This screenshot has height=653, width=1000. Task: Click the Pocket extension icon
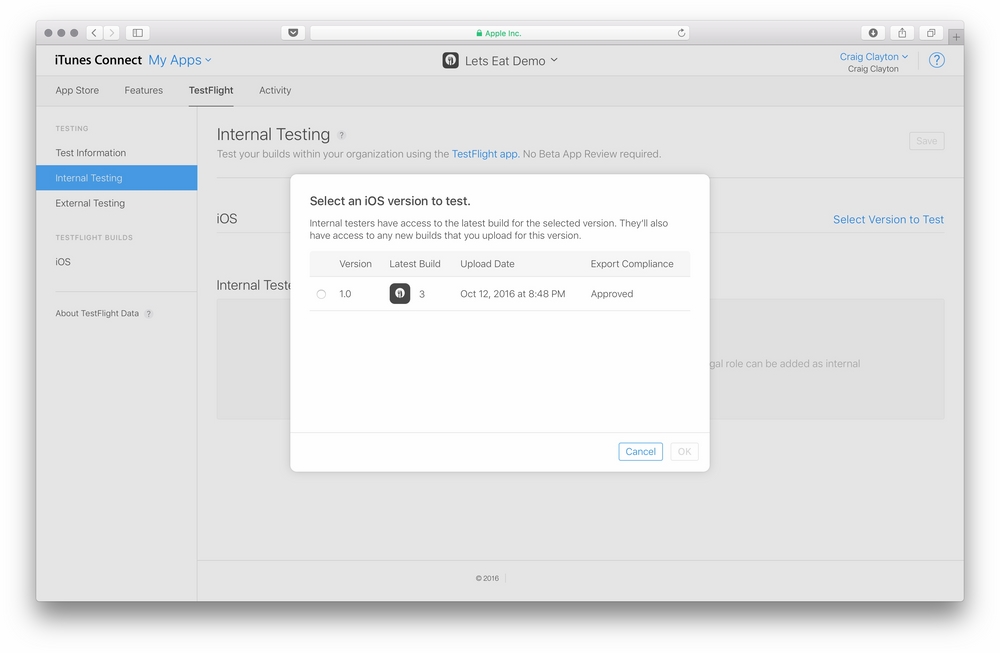click(293, 33)
